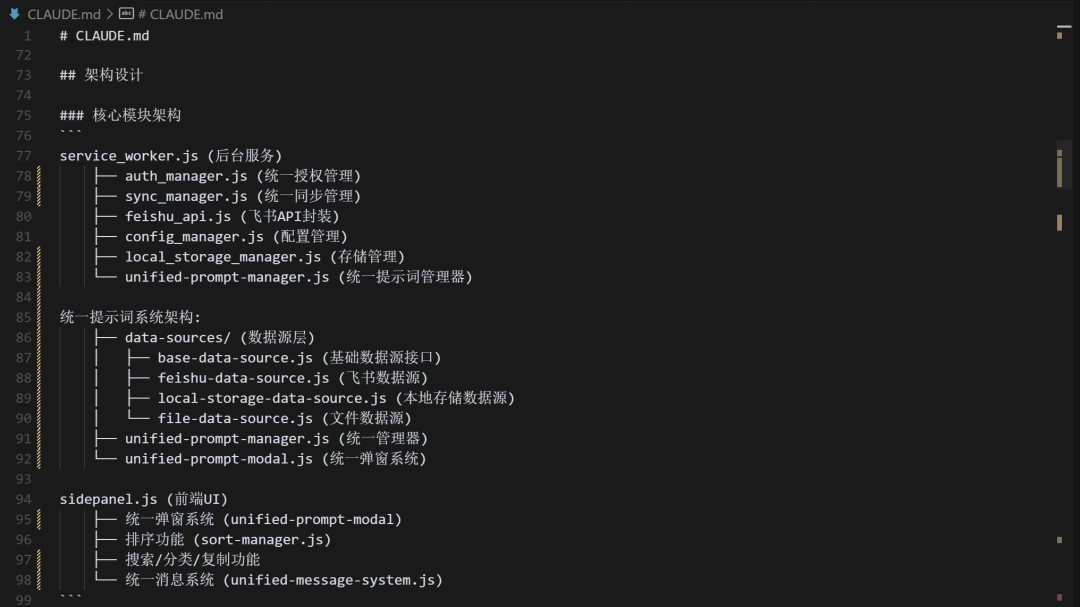The width and height of the screenshot is (1080, 607).
Task: Open the # CLAUDE.md symbol breadcrumb
Action: click(180, 14)
